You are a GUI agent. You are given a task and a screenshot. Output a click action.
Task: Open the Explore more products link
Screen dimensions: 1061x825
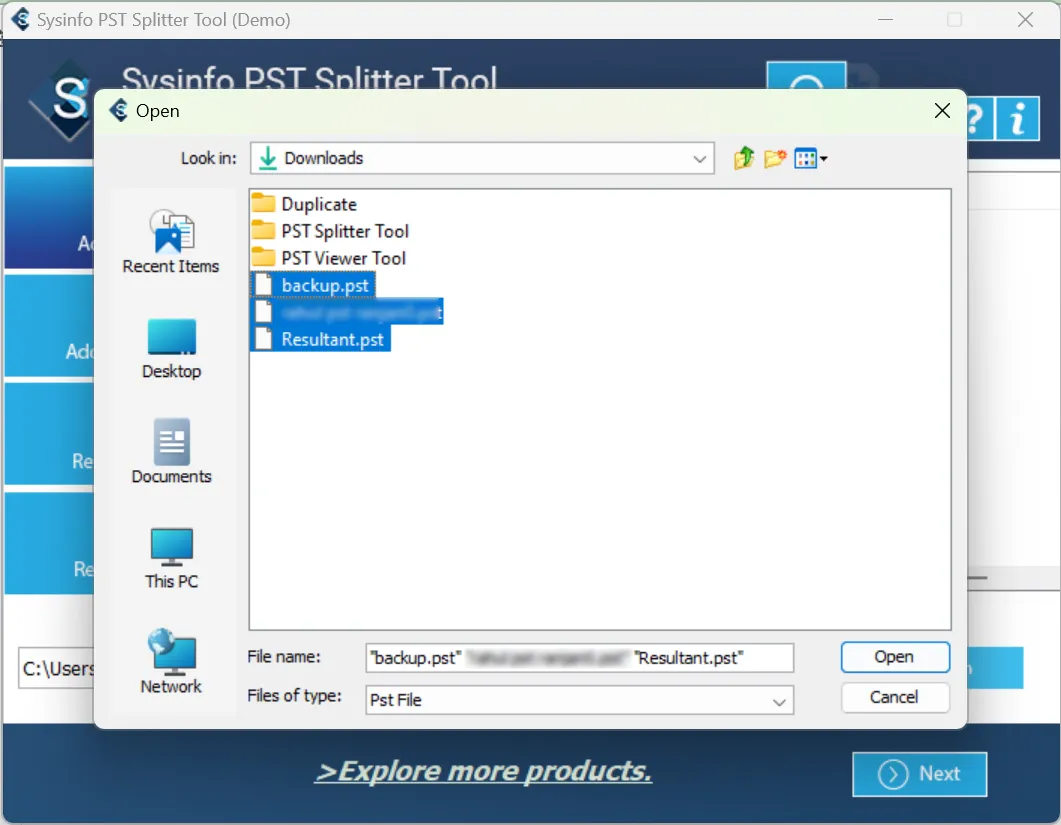coord(483,771)
